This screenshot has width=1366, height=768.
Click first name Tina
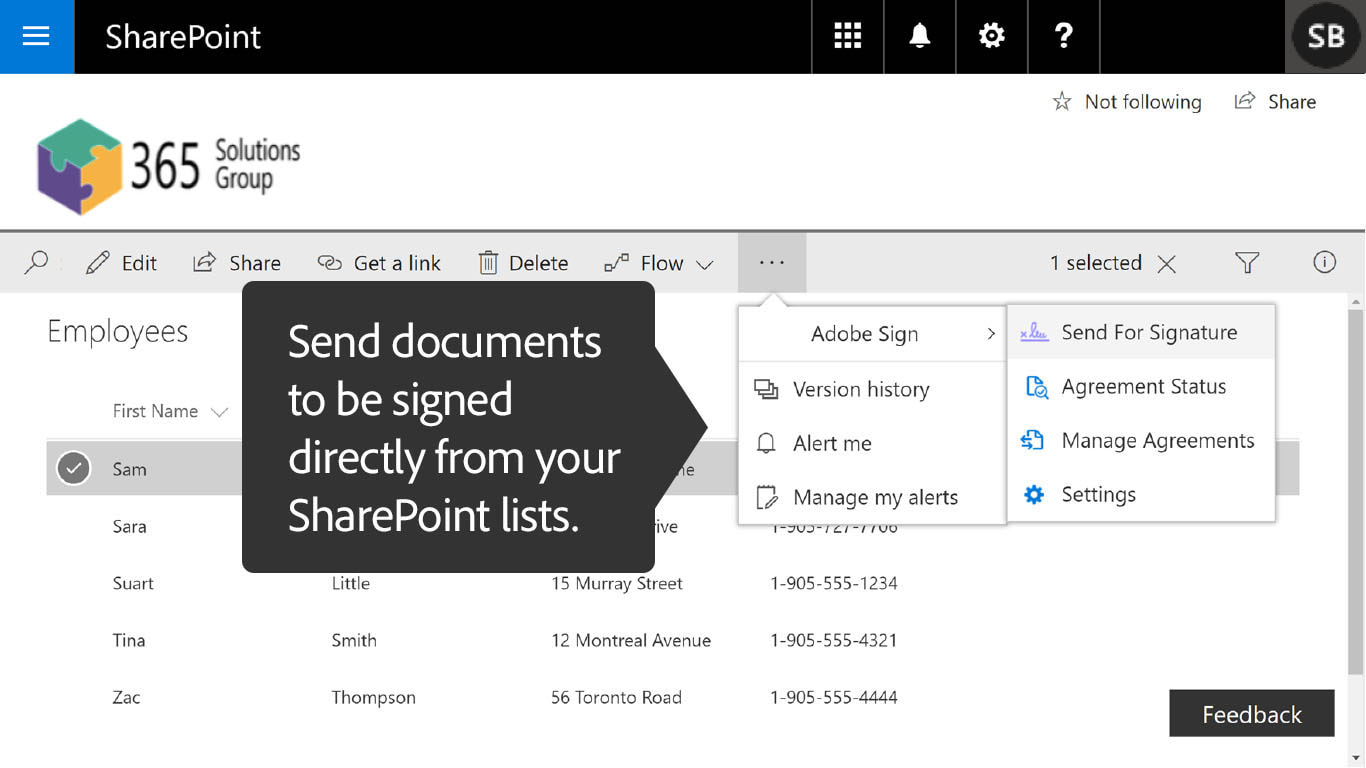coord(129,640)
